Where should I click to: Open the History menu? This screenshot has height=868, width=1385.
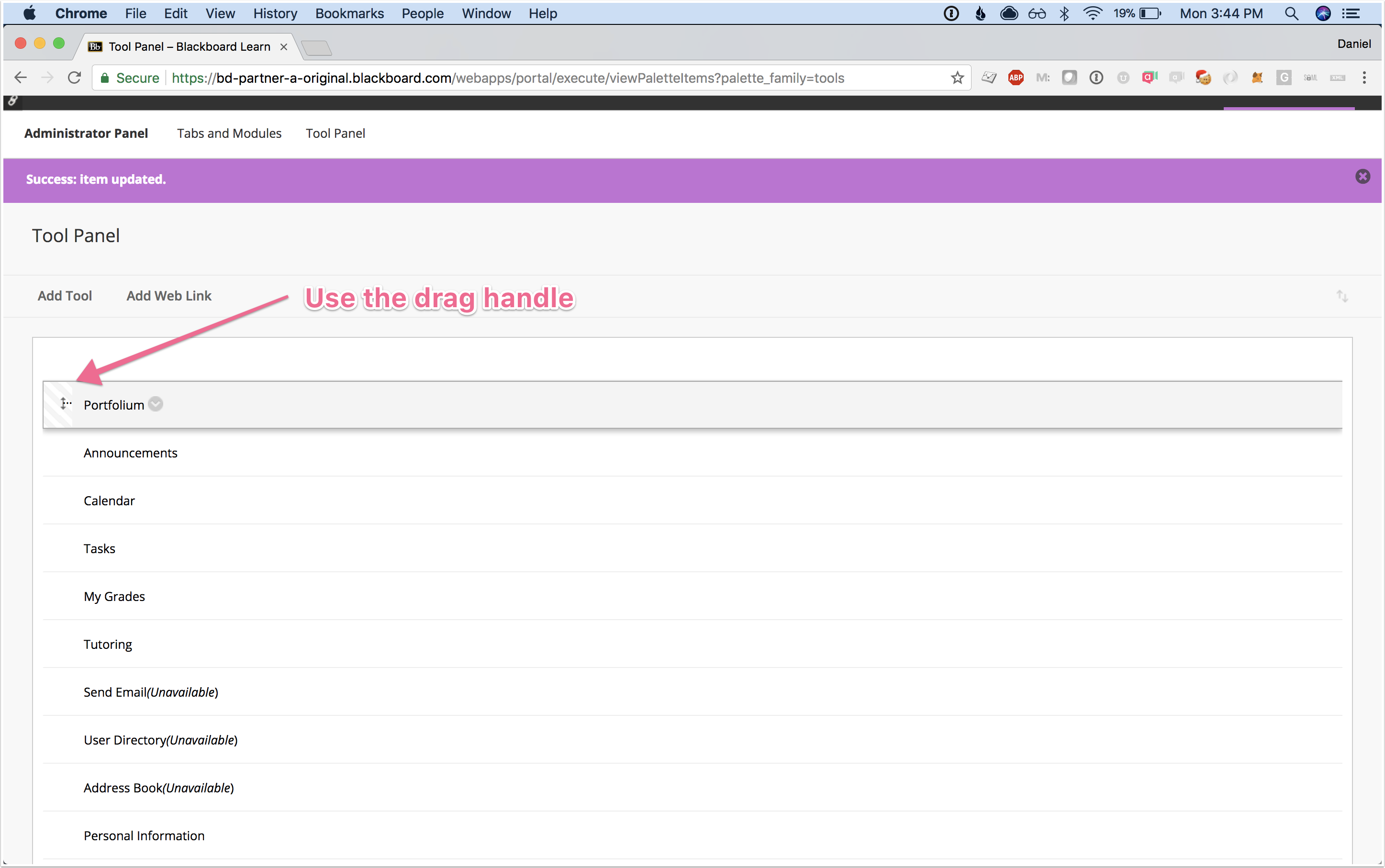[275, 13]
